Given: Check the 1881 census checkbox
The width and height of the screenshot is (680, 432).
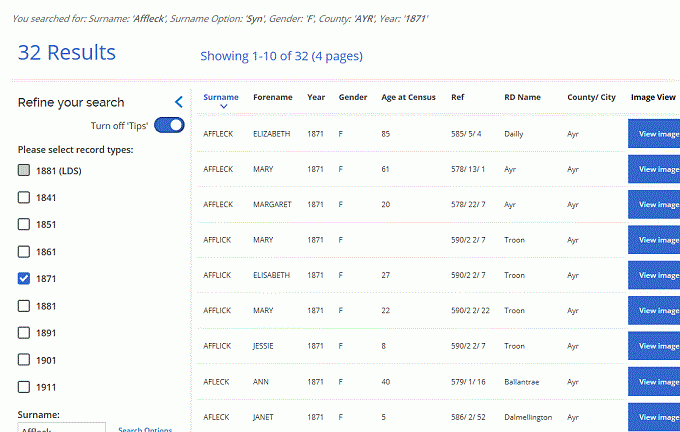Looking at the screenshot, I should tap(24, 306).
